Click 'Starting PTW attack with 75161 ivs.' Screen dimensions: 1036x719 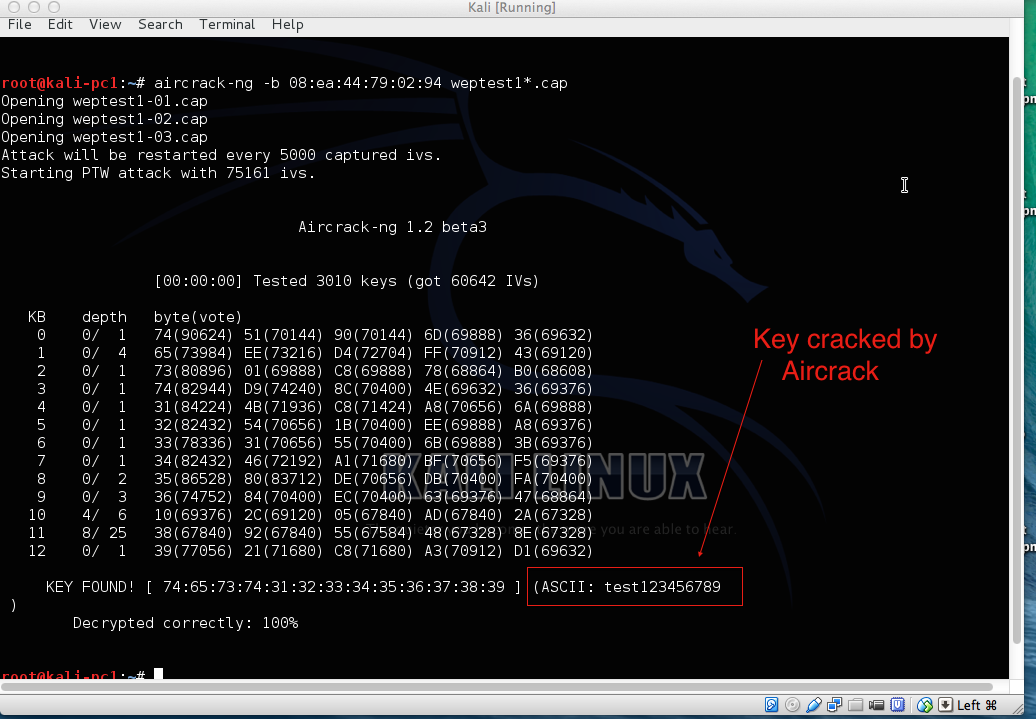pyautogui.click(x=158, y=173)
